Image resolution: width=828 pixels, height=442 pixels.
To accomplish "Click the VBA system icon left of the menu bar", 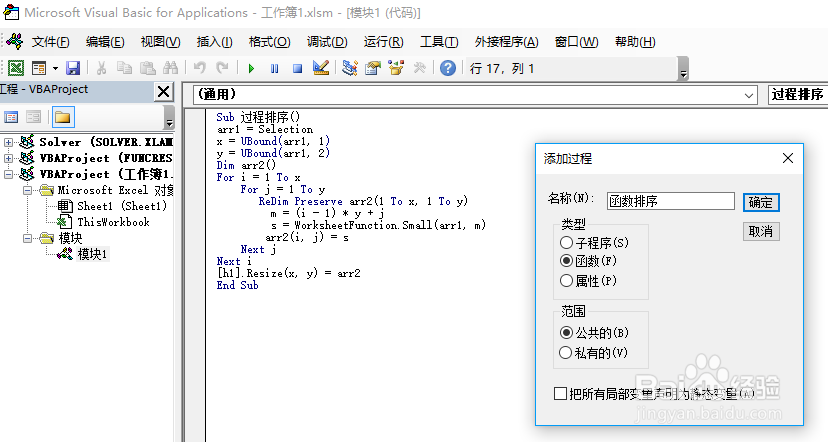I will [x=14, y=41].
